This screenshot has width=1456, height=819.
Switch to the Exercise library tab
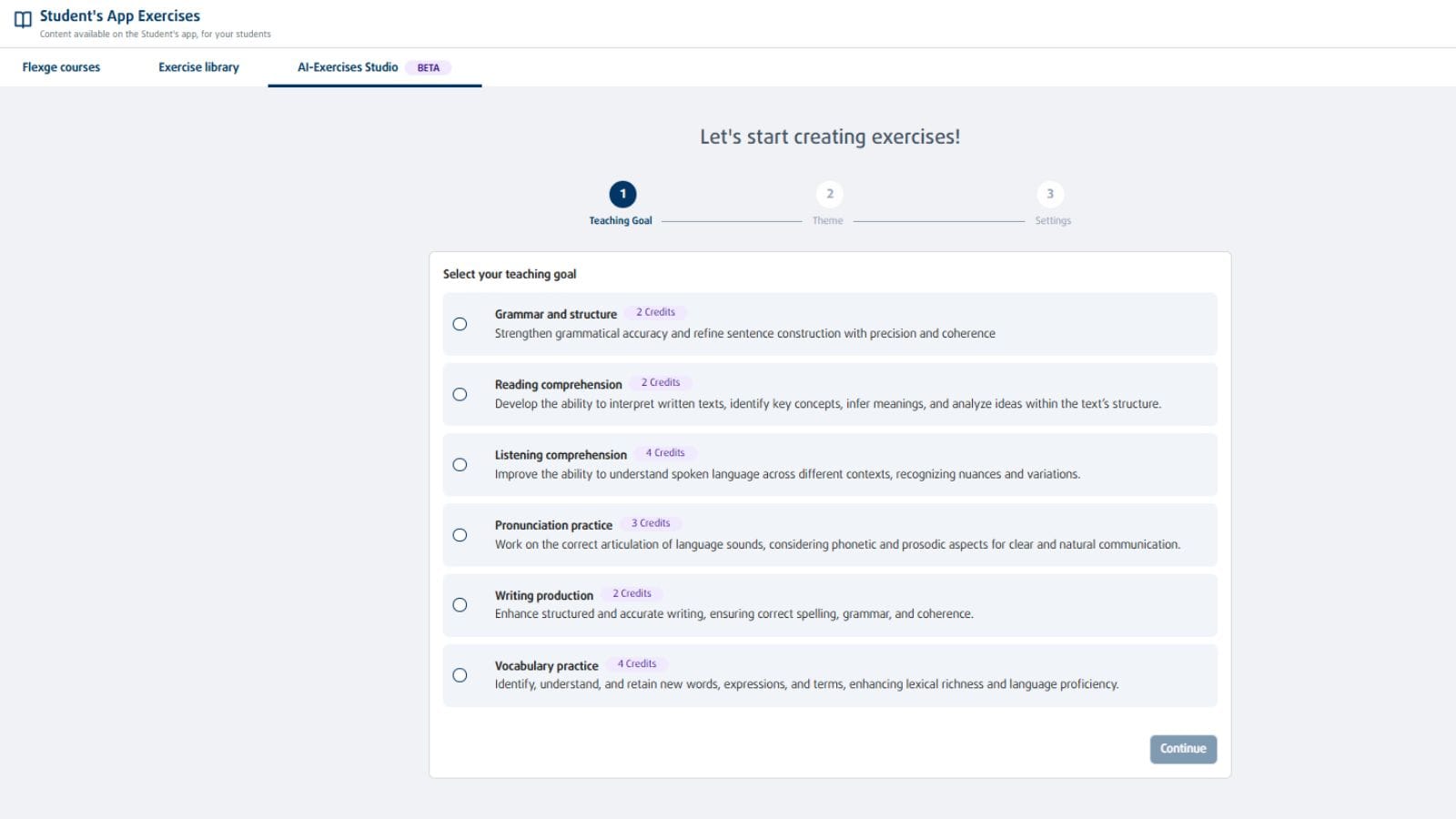tap(198, 67)
